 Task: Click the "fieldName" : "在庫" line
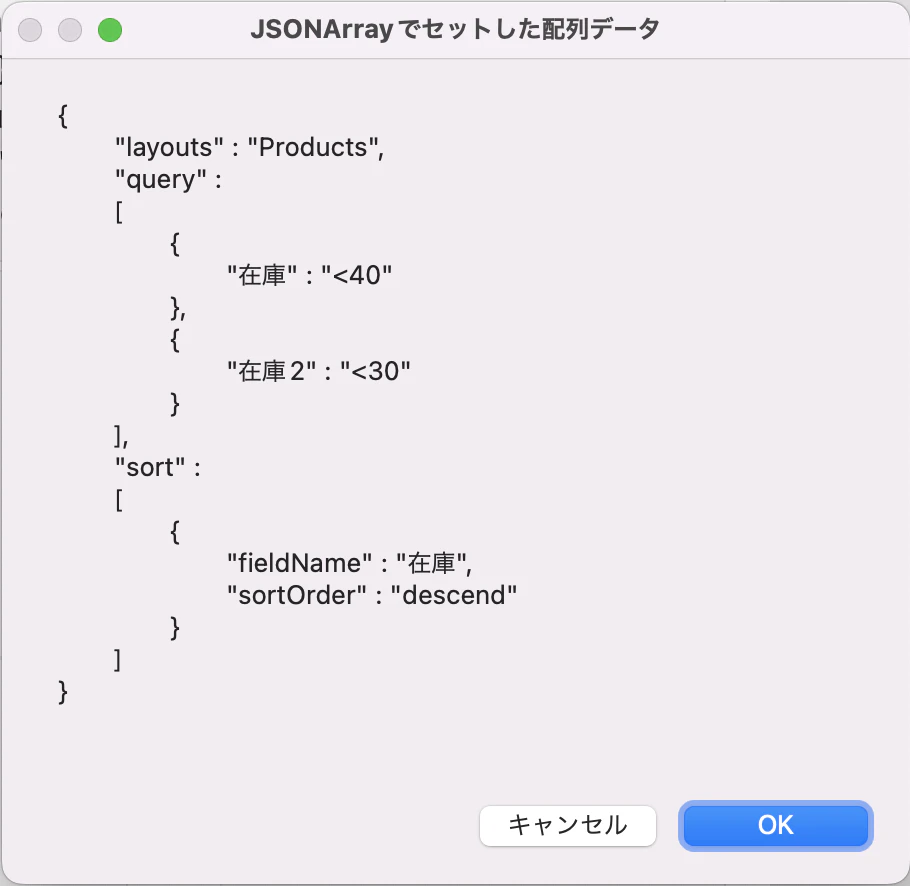(349, 563)
